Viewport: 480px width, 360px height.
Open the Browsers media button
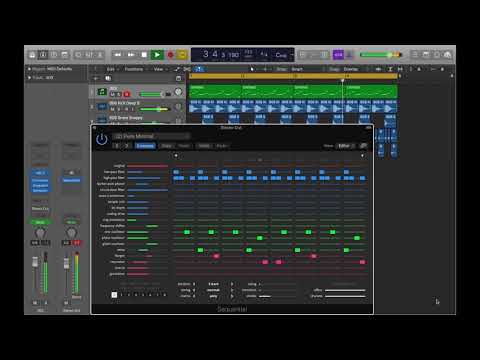pyautogui.click(x=447, y=55)
